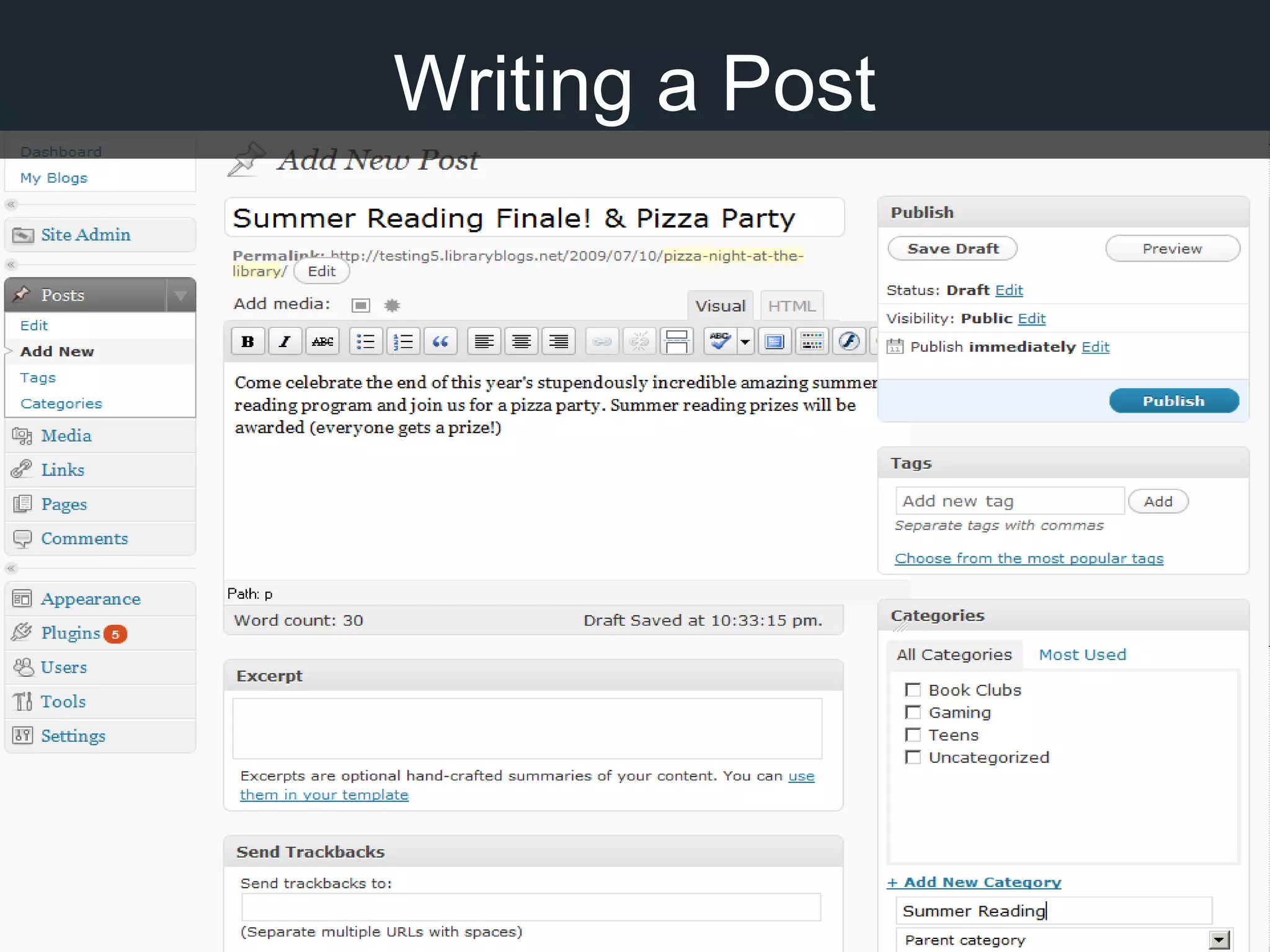Choose from the most popular tags
The width and height of the screenshot is (1270, 952).
point(1029,558)
